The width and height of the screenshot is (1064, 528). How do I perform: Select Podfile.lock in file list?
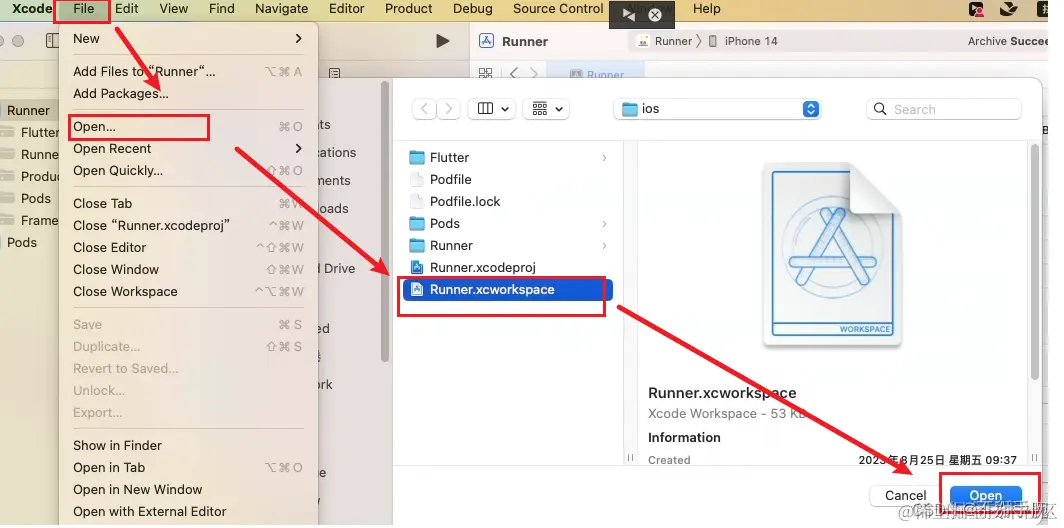pyautogui.click(x=508, y=202)
